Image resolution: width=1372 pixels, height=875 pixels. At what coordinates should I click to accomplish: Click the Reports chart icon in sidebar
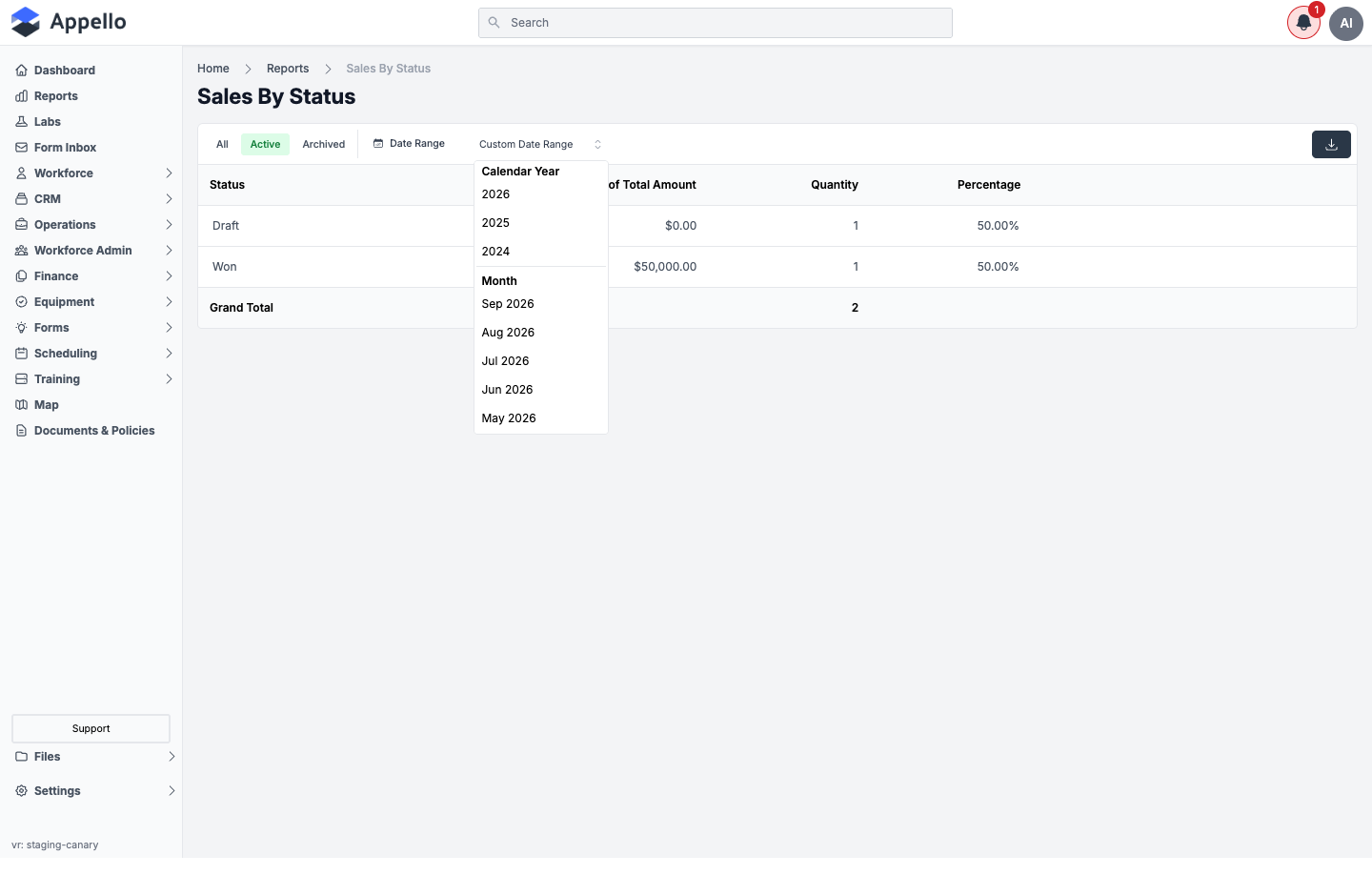tap(21, 96)
